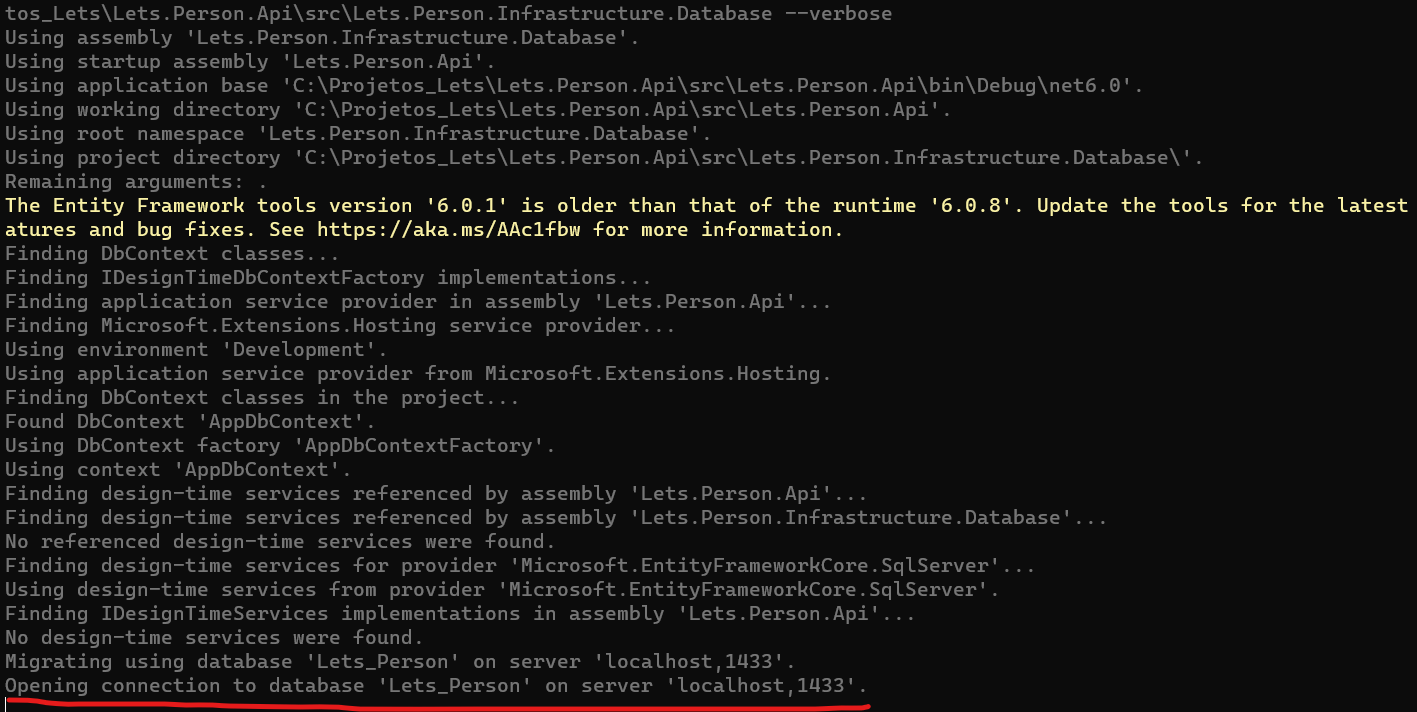Click the 'Using assembly' line at top

[x=321, y=38]
